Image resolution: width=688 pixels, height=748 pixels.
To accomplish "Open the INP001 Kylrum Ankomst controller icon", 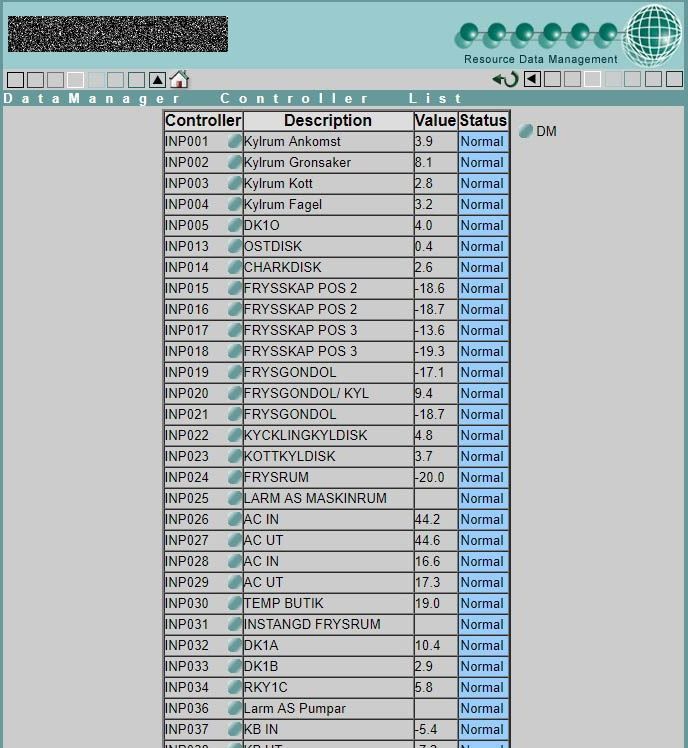I will pos(235,142).
